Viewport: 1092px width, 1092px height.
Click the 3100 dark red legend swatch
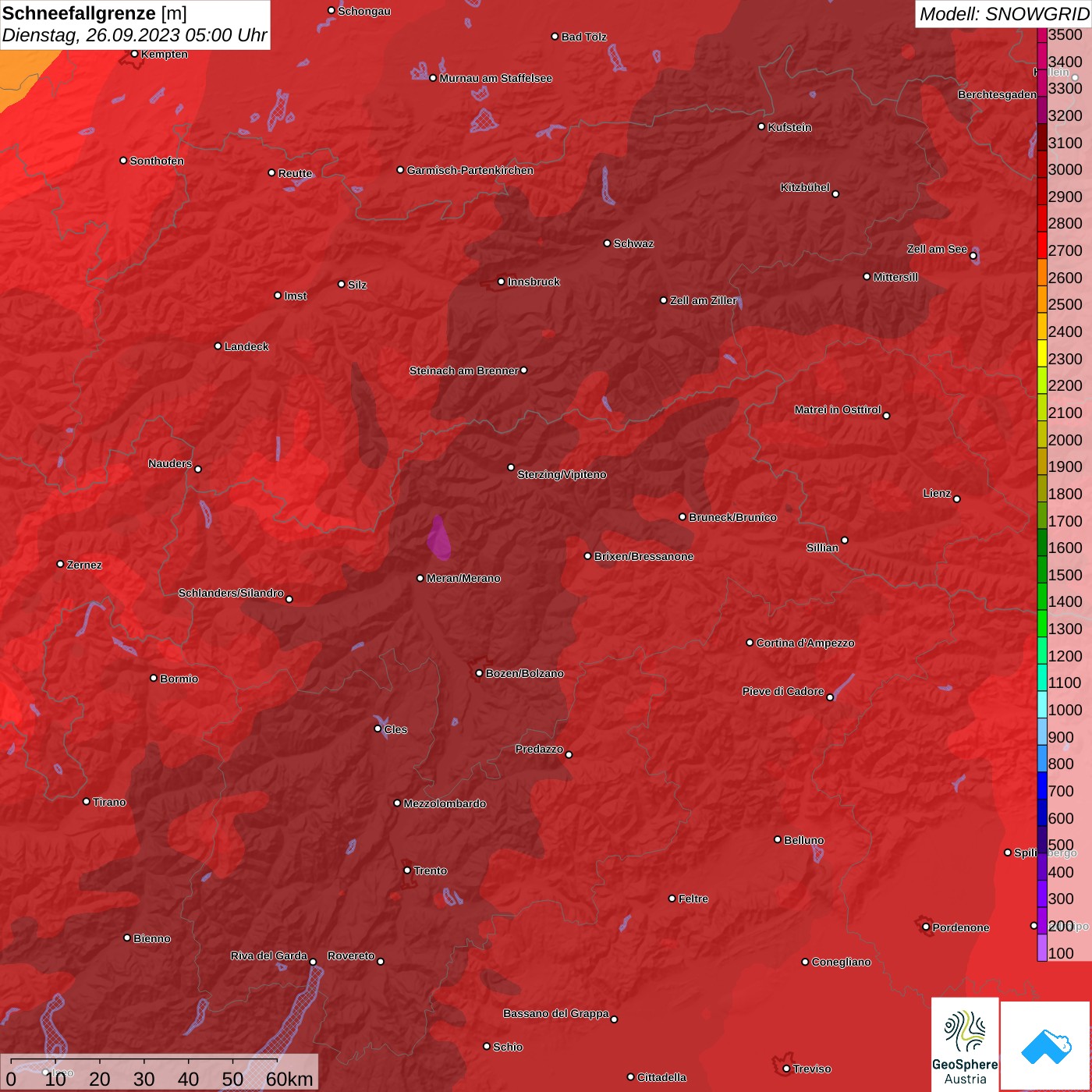click(1042, 136)
